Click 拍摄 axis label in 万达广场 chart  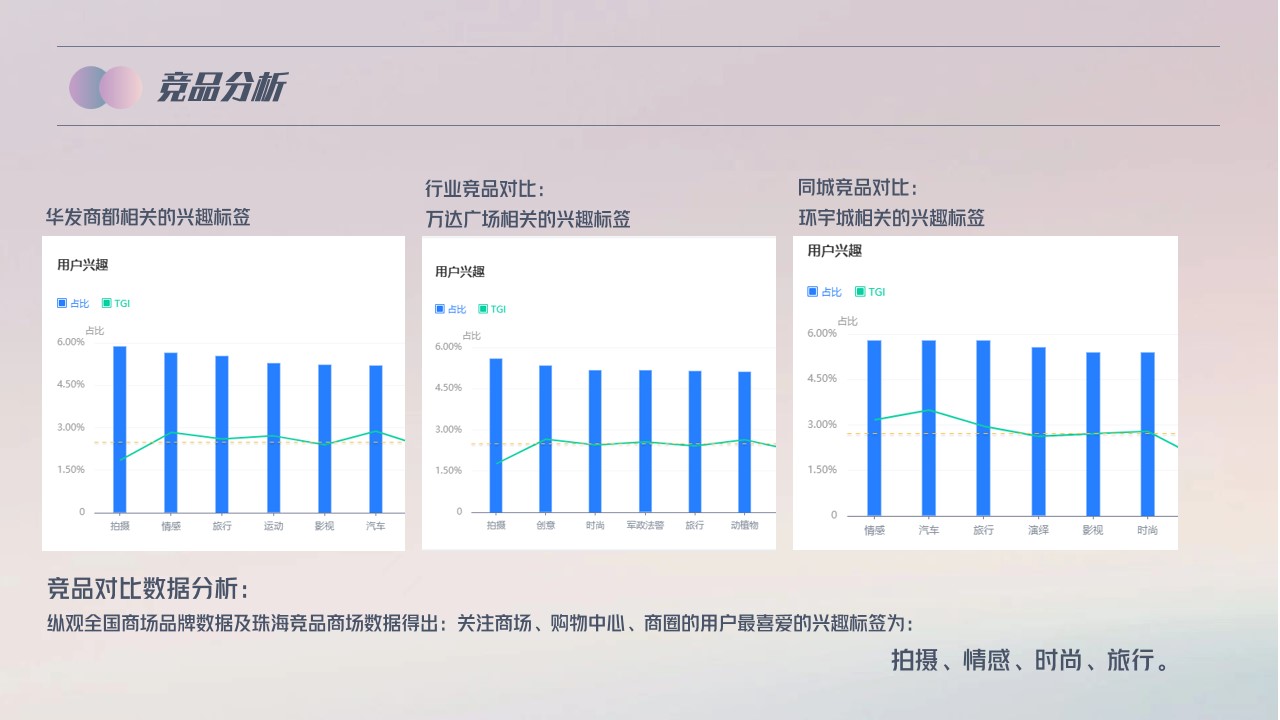coord(496,525)
